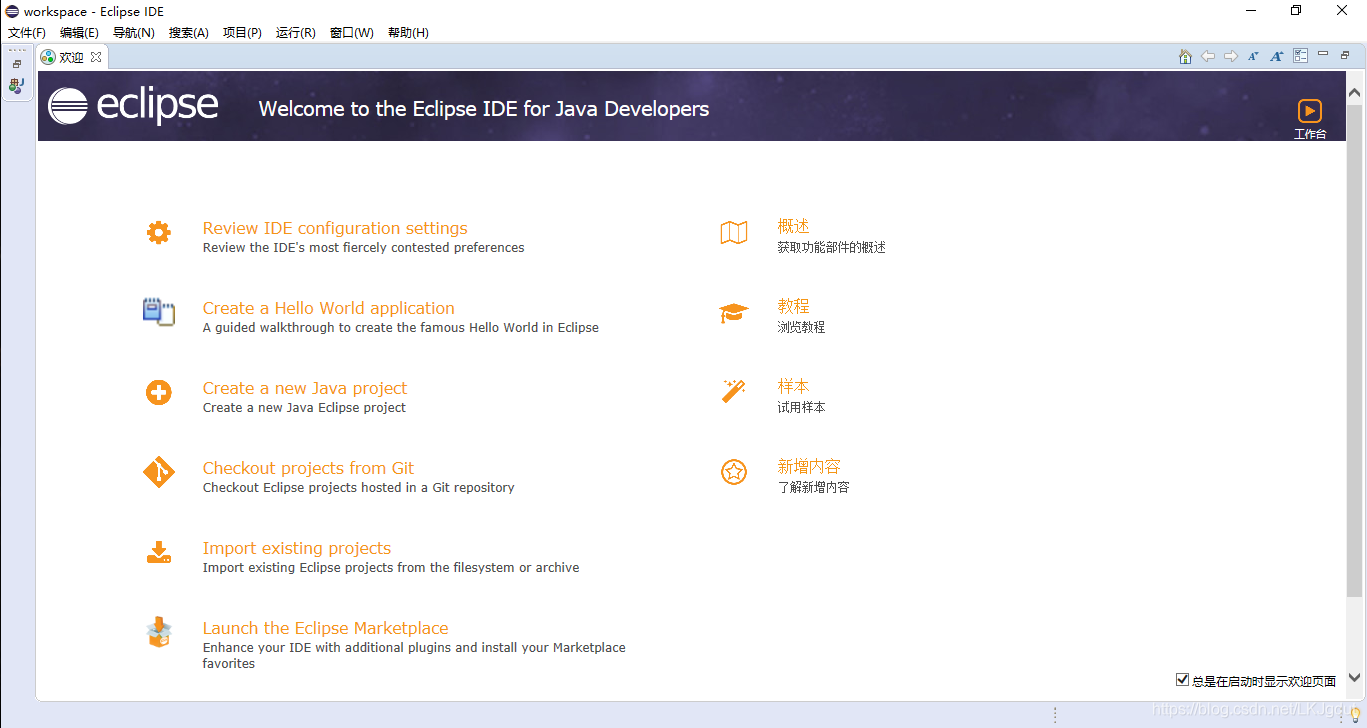Click the 工作台 label under the play icon
This screenshot has width=1367, height=728.
(x=1310, y=134)
